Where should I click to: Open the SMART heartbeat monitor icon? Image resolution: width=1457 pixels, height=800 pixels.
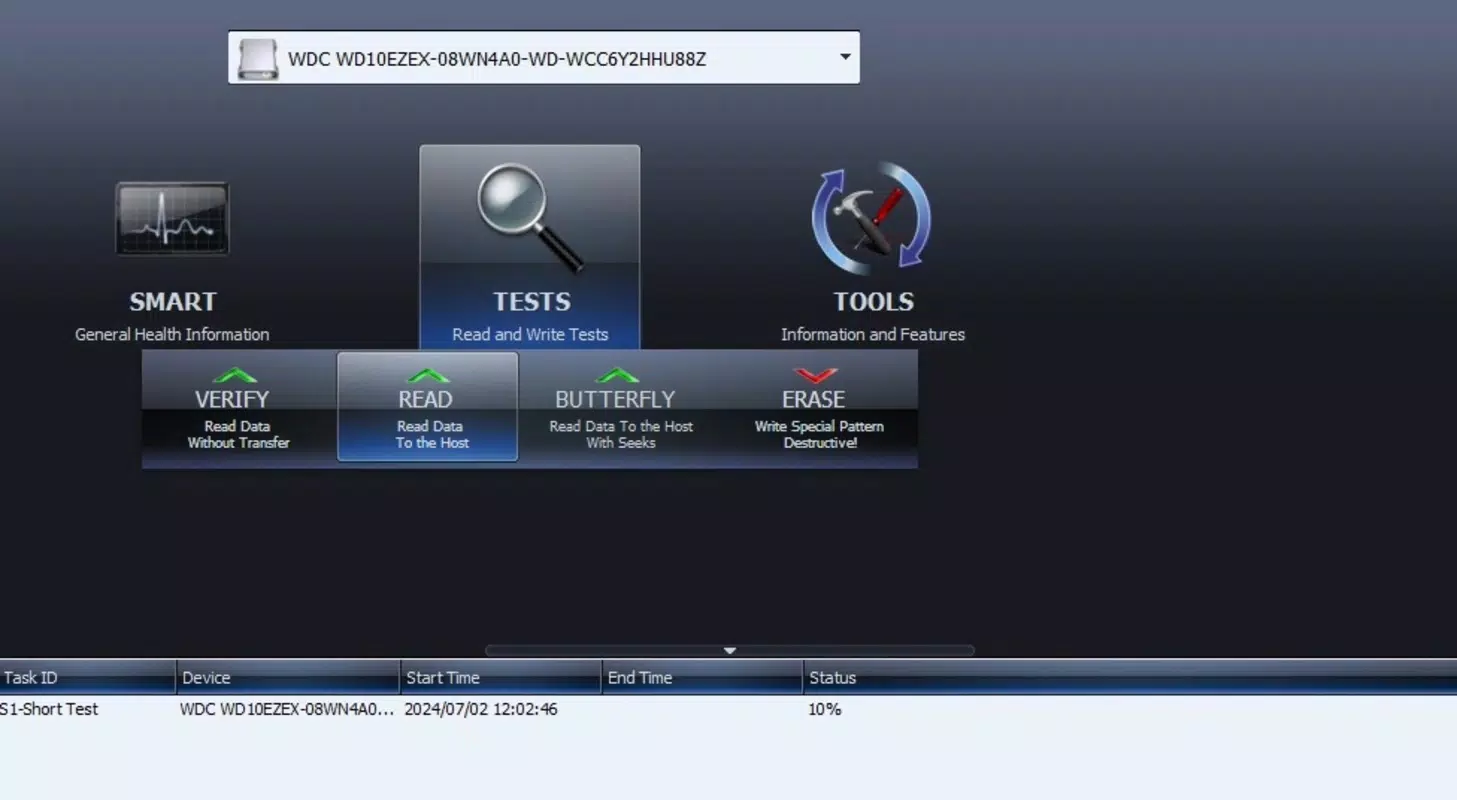click(x=172, y=219)
